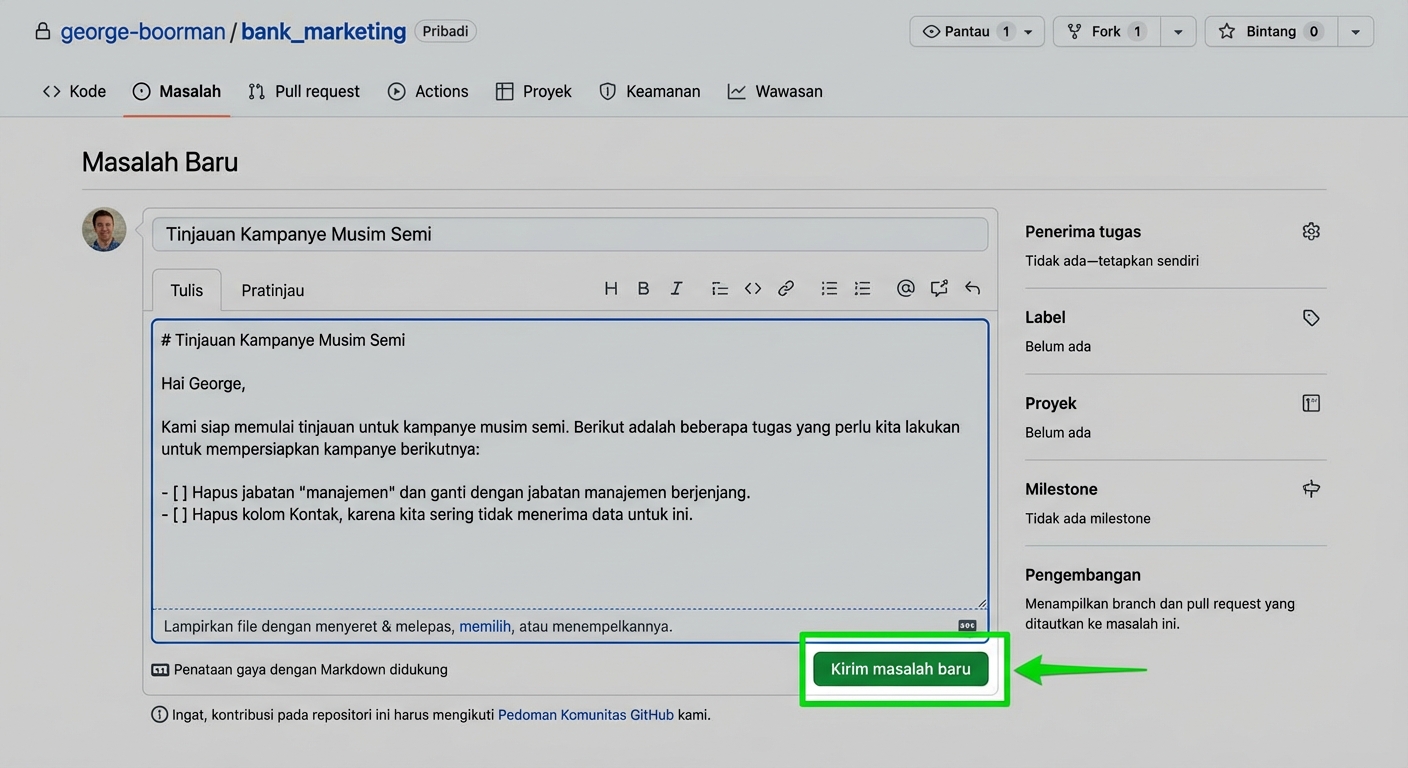The height and width of the screenshot is (768, 1408).
Task: Switch to the Pratinjau tab
Action: pos(273,290)
